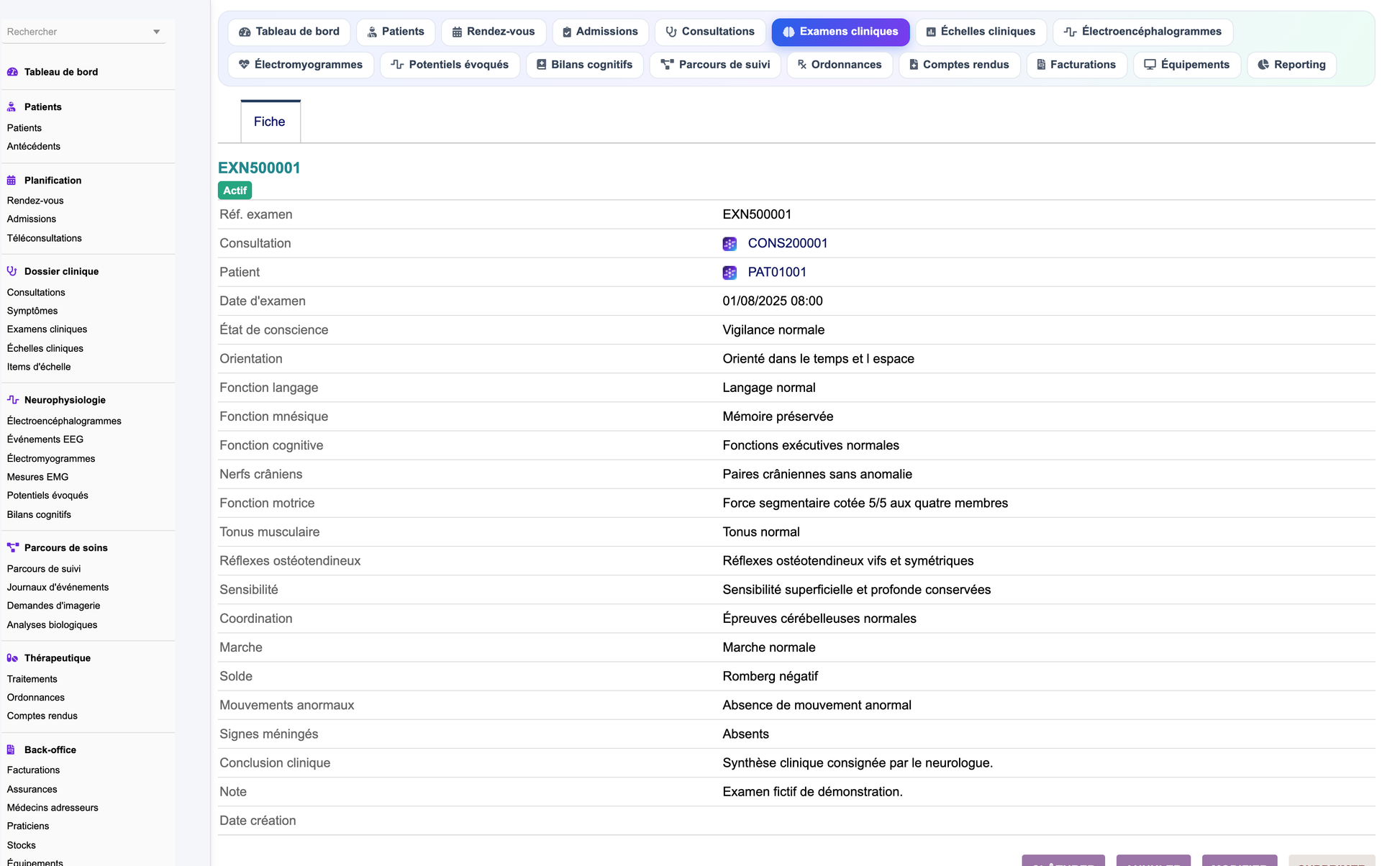
Task: Open sidebar Admissions under Planification
Action: point(32,219)
